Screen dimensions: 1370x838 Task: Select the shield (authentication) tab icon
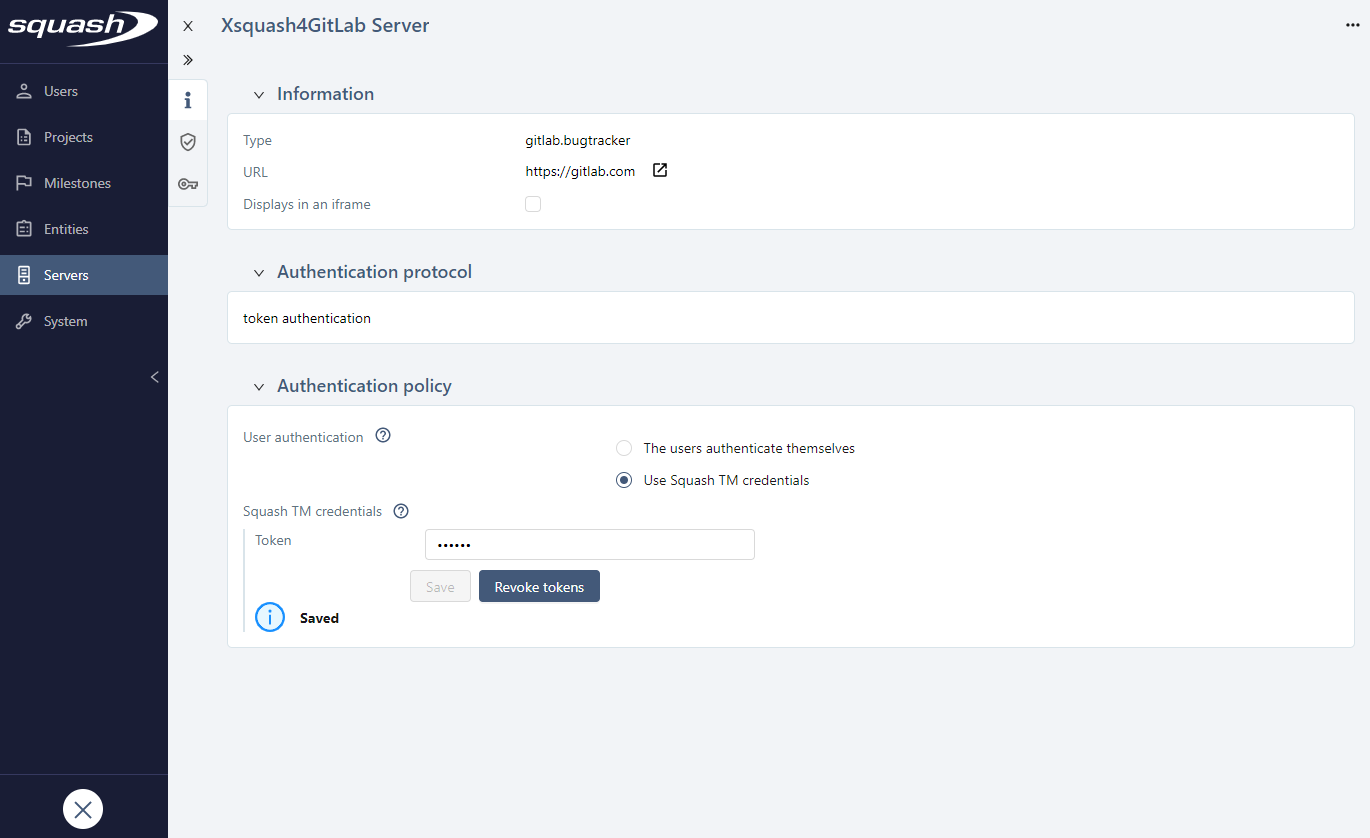click(187, 141)
